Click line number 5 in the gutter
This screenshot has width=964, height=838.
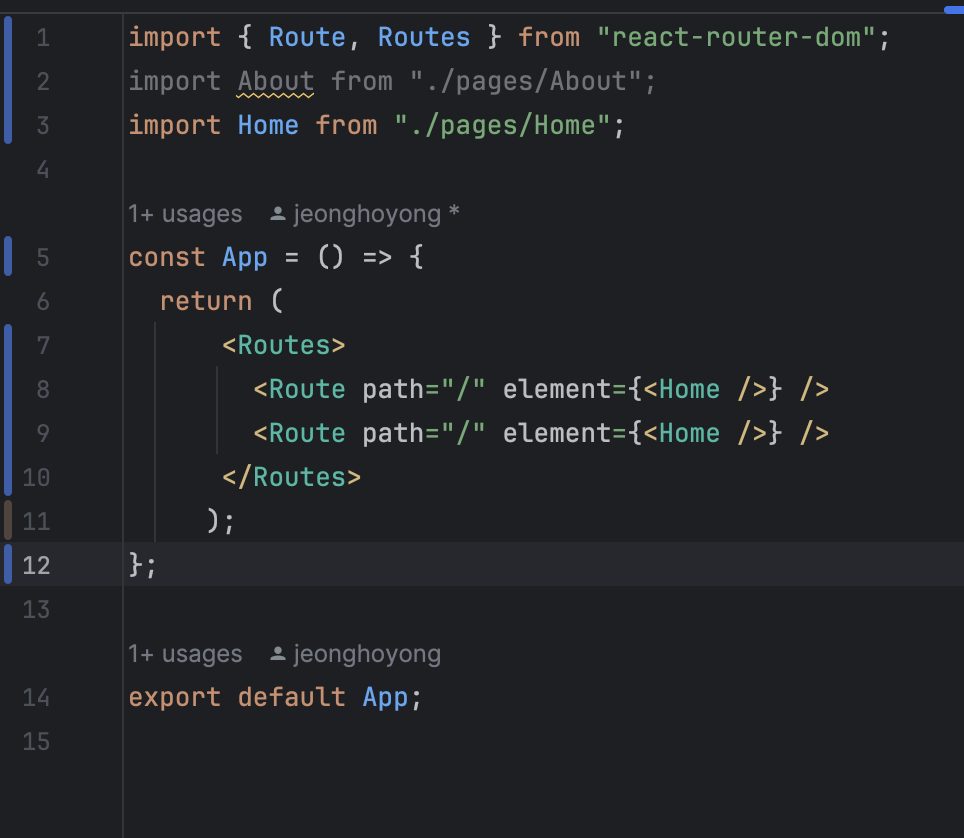point(42,257)
